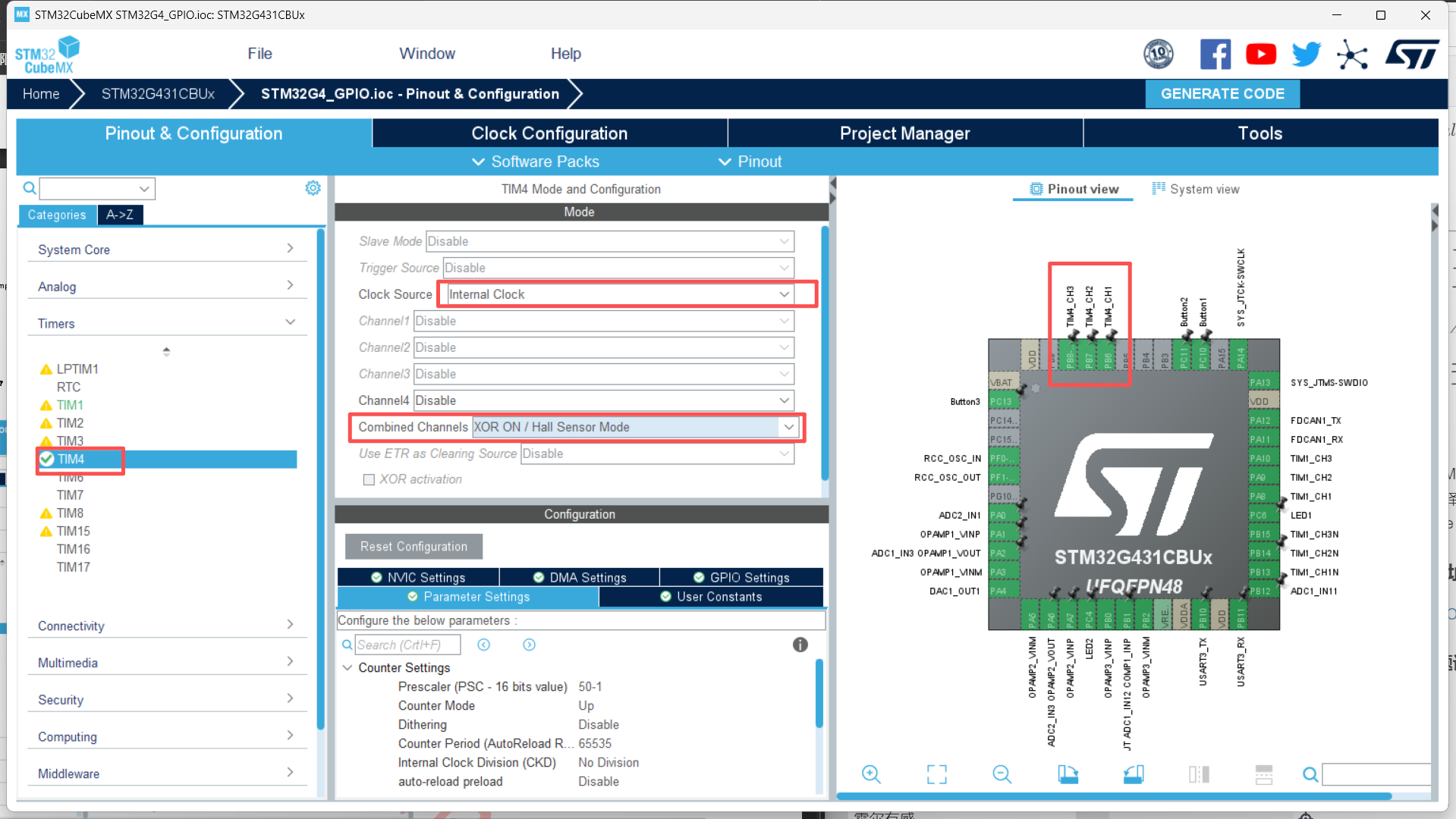Switch to Tools tab
Image resolution: width=1456 pixels, height=819 pixels.
[1260, 133]
